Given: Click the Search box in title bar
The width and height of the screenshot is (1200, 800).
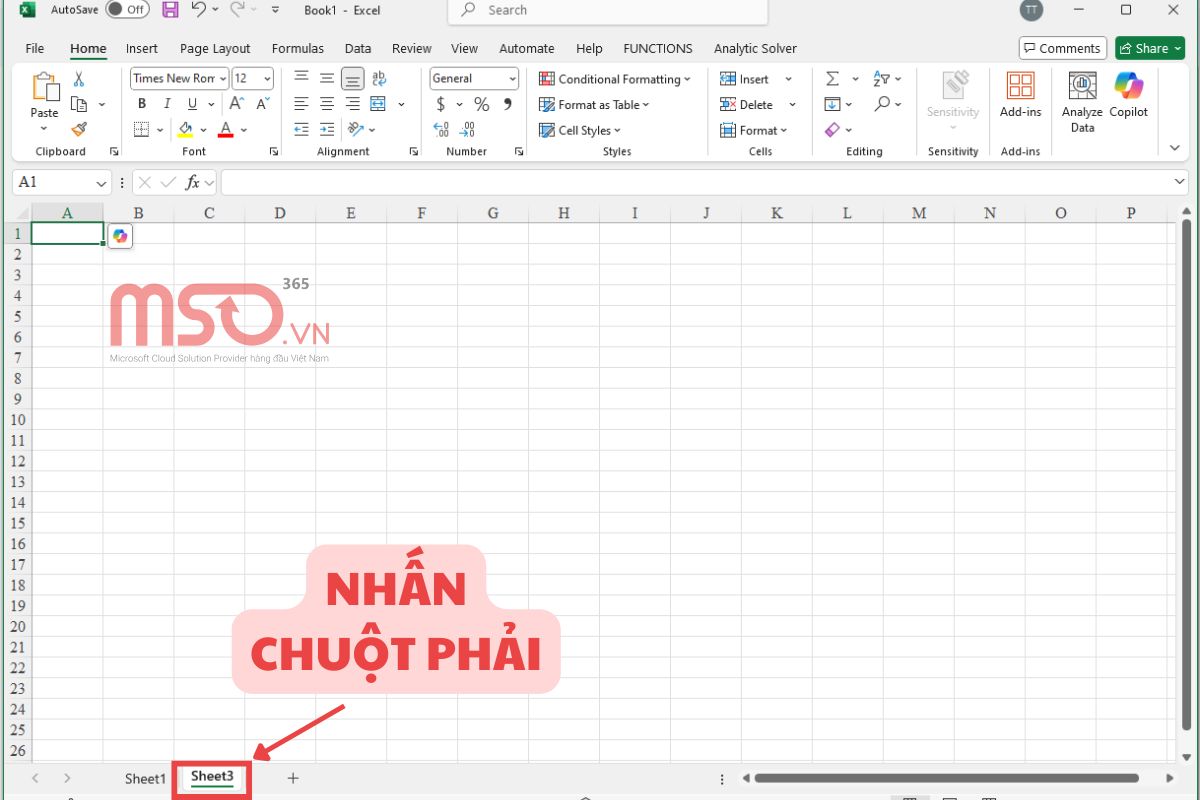Looking at the screenshot, I should 608,10.
